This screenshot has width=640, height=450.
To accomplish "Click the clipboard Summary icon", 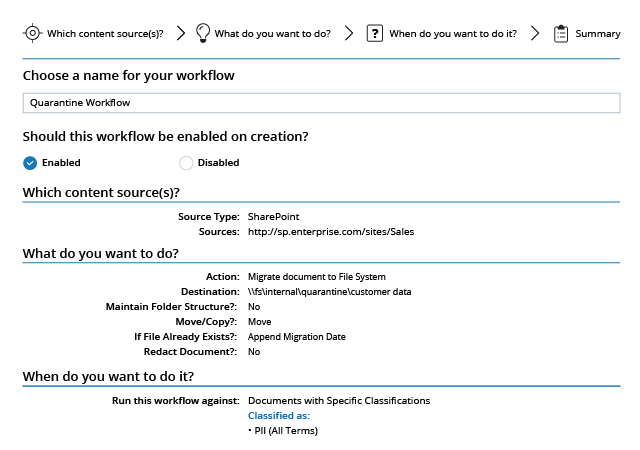I will coord(561,33).
